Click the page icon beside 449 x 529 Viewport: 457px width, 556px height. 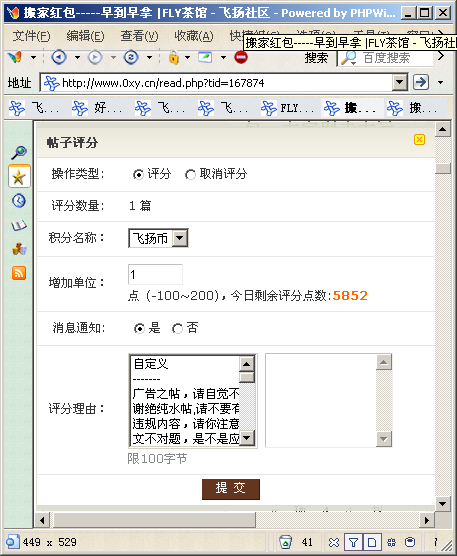[13, 542]
